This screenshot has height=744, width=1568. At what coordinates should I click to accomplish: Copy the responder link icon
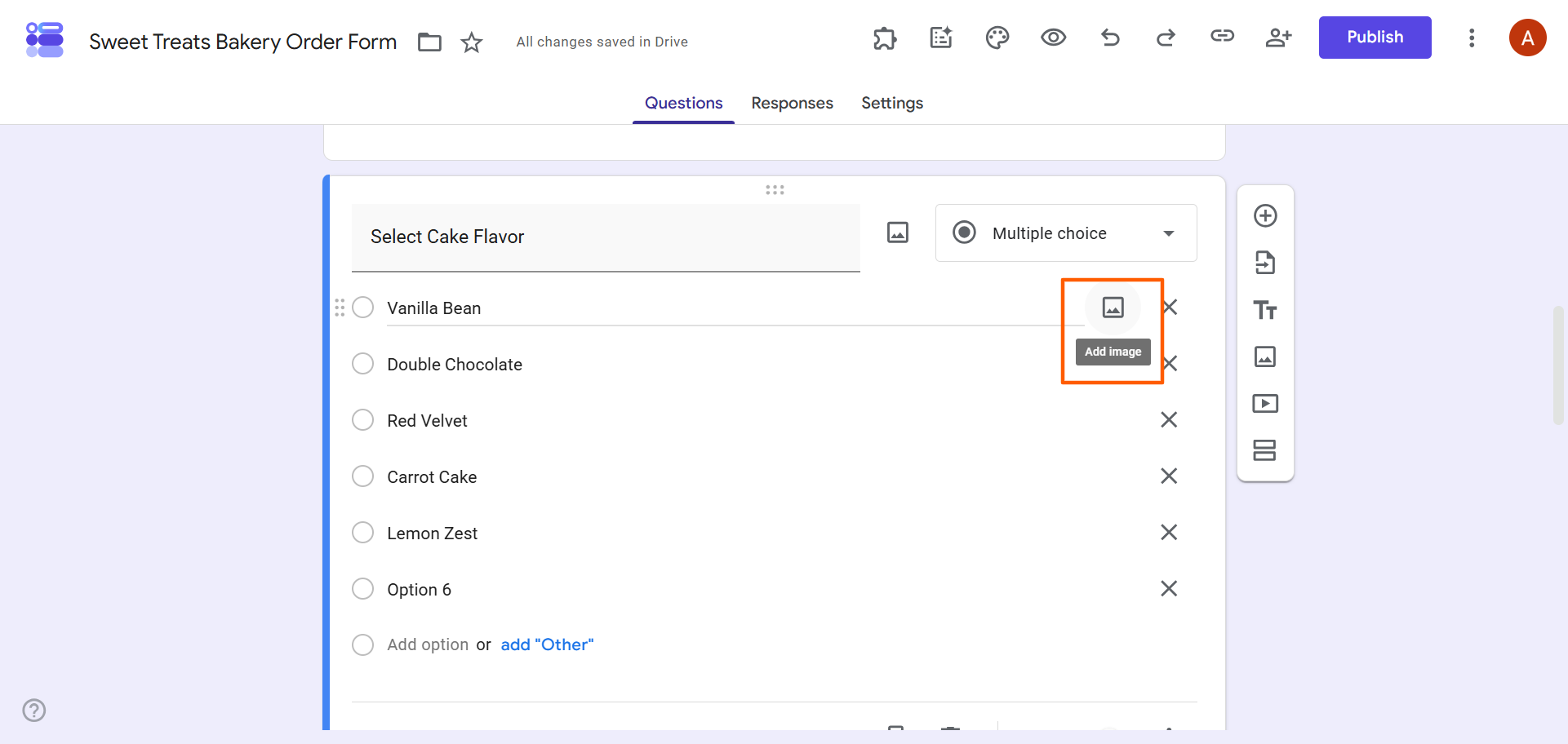1222,35
